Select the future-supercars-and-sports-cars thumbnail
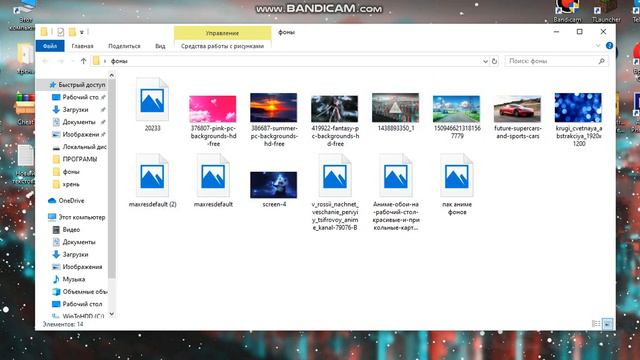This screenshot has height=360, width=640. 517,109
